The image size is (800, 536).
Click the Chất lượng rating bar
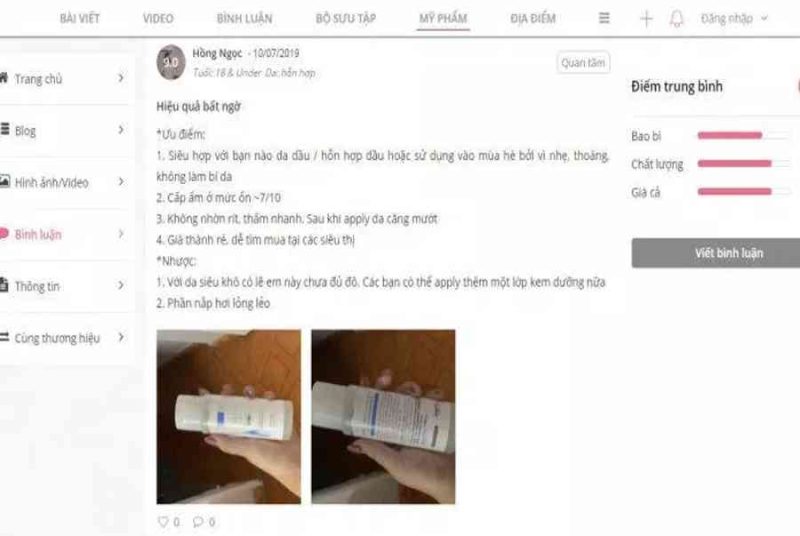744,164
